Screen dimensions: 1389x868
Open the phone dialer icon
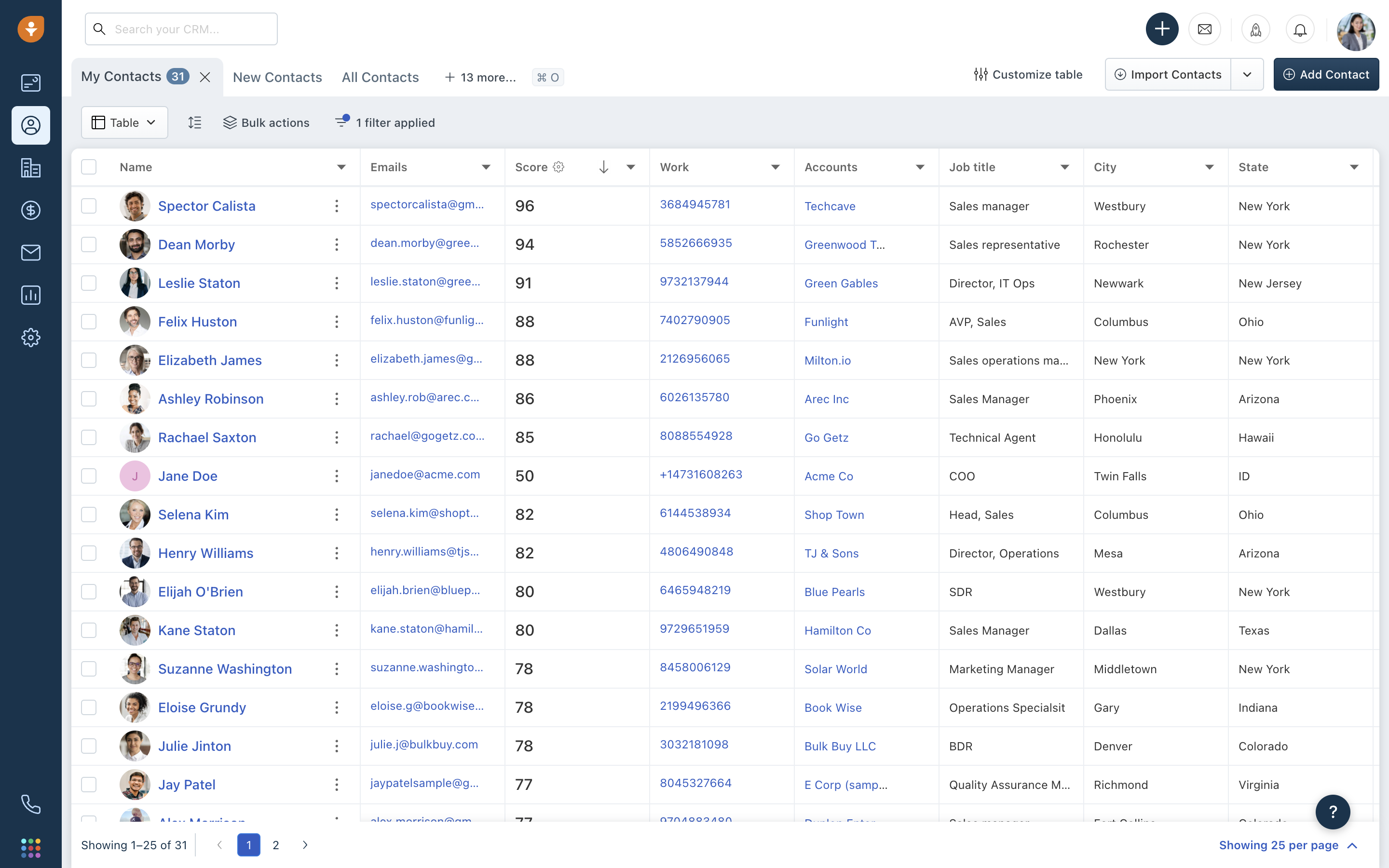30,804
